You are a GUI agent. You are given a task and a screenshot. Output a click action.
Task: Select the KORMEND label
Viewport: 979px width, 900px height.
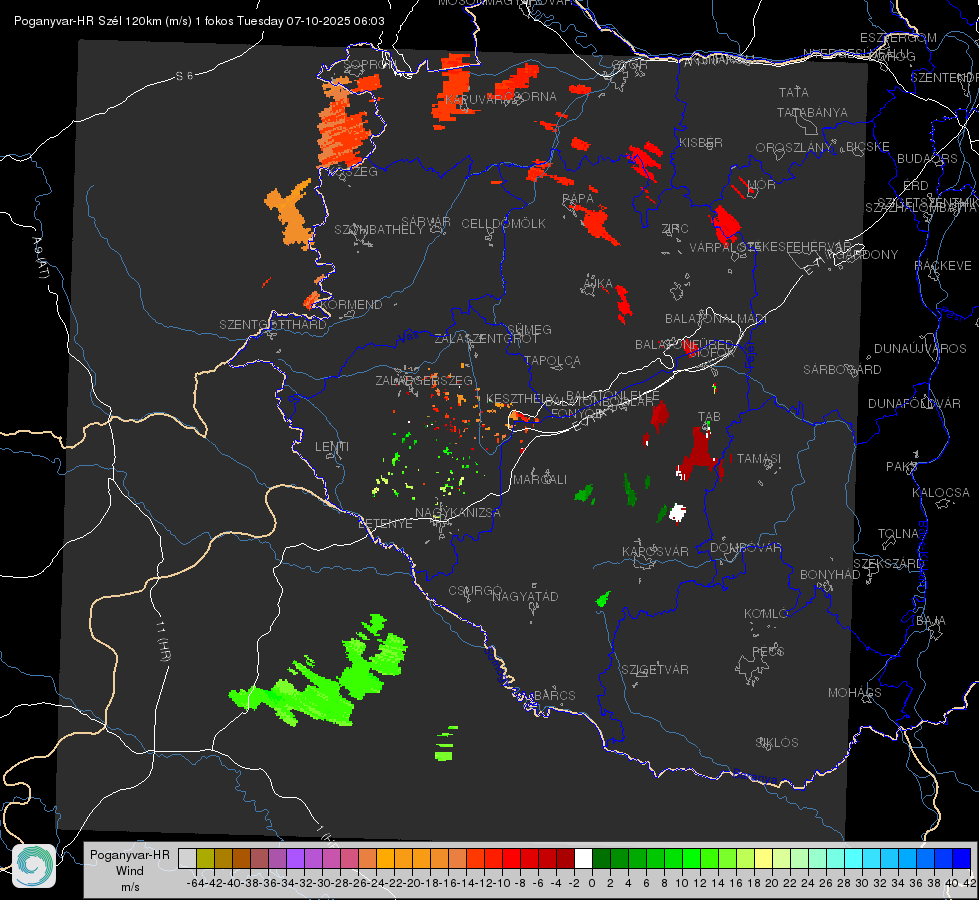tap(350, 305)
